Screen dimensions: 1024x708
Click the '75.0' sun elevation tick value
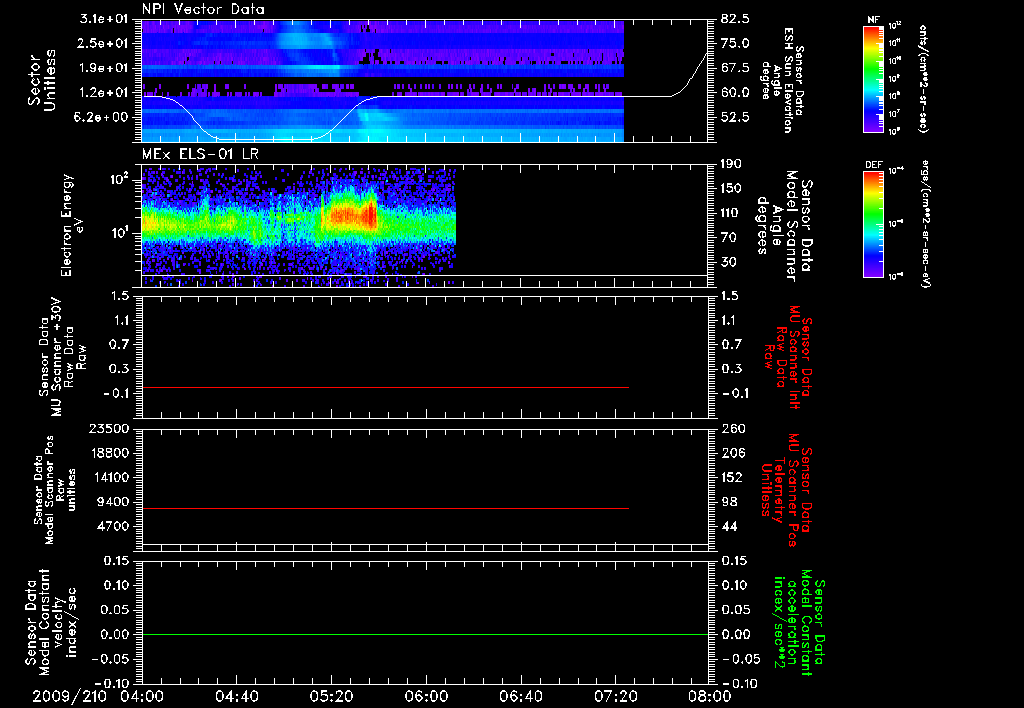tap(735, 43)
